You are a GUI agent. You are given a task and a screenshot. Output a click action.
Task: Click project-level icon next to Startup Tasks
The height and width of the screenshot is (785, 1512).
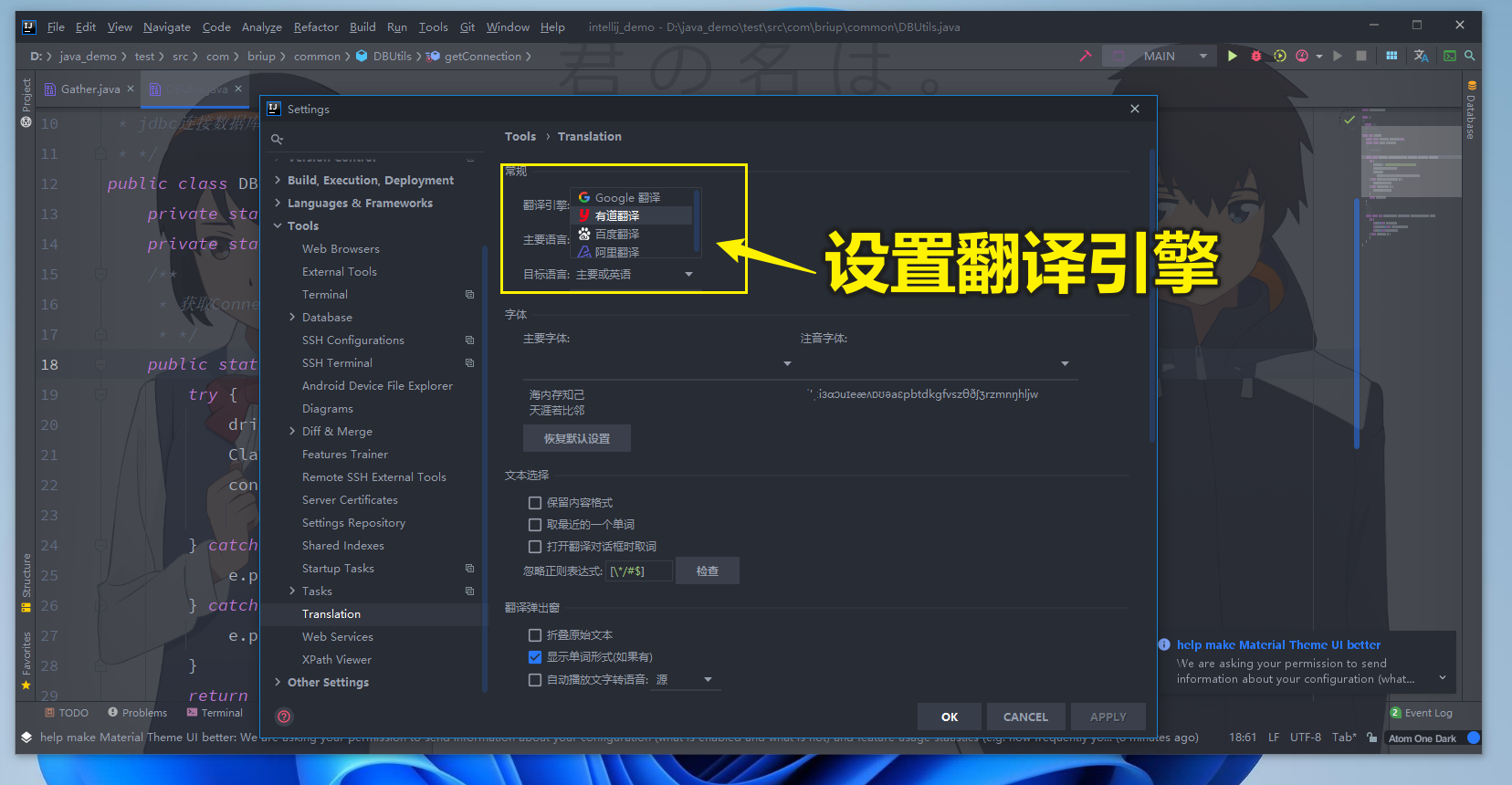point(470,569)
